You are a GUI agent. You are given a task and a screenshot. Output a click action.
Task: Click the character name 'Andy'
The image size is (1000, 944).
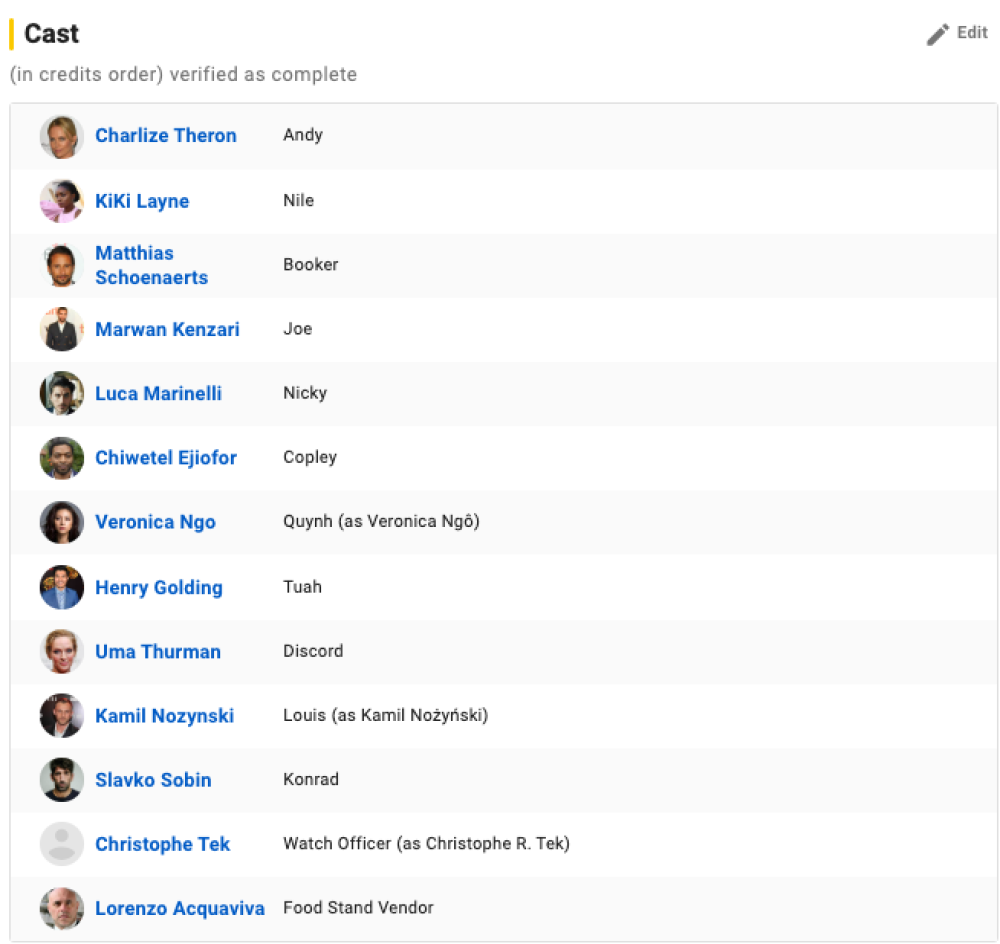pos(303,135)
